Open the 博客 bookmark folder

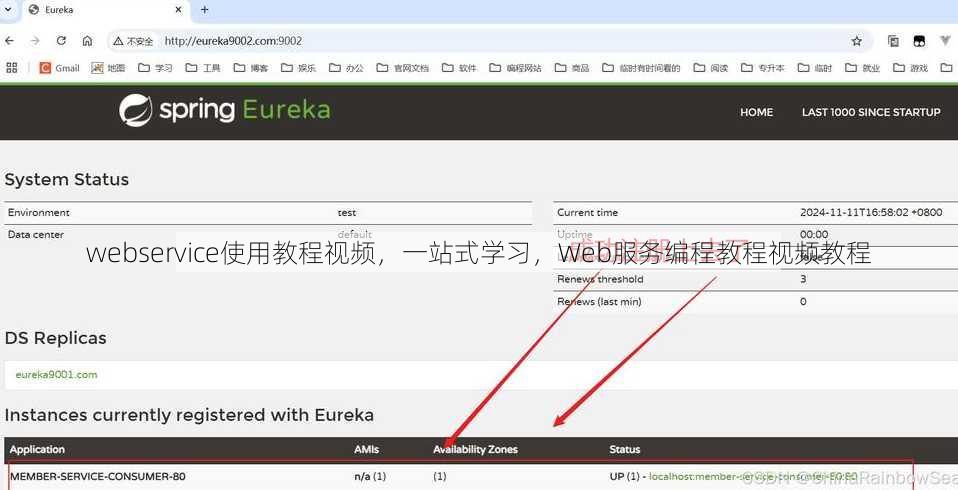tap(250, 68)
